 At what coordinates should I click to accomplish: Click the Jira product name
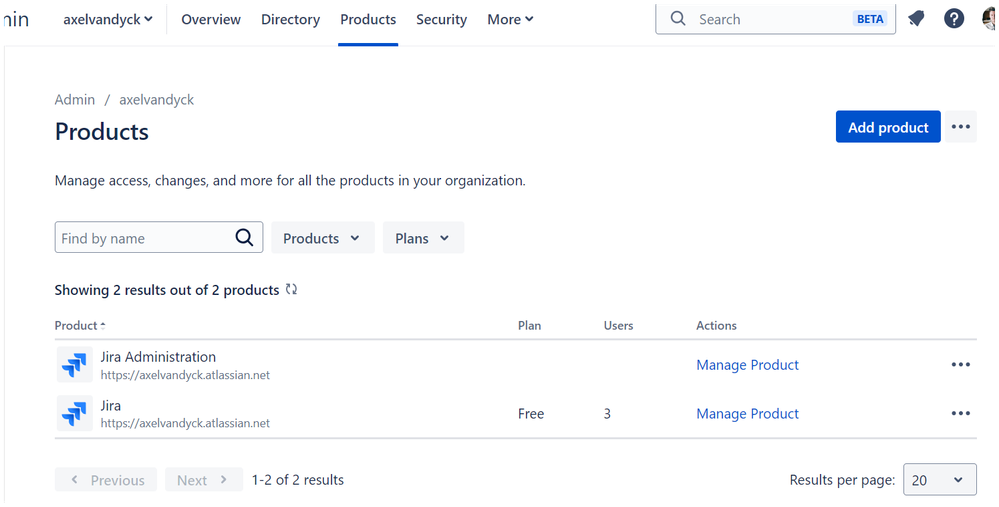click(111, 405)
